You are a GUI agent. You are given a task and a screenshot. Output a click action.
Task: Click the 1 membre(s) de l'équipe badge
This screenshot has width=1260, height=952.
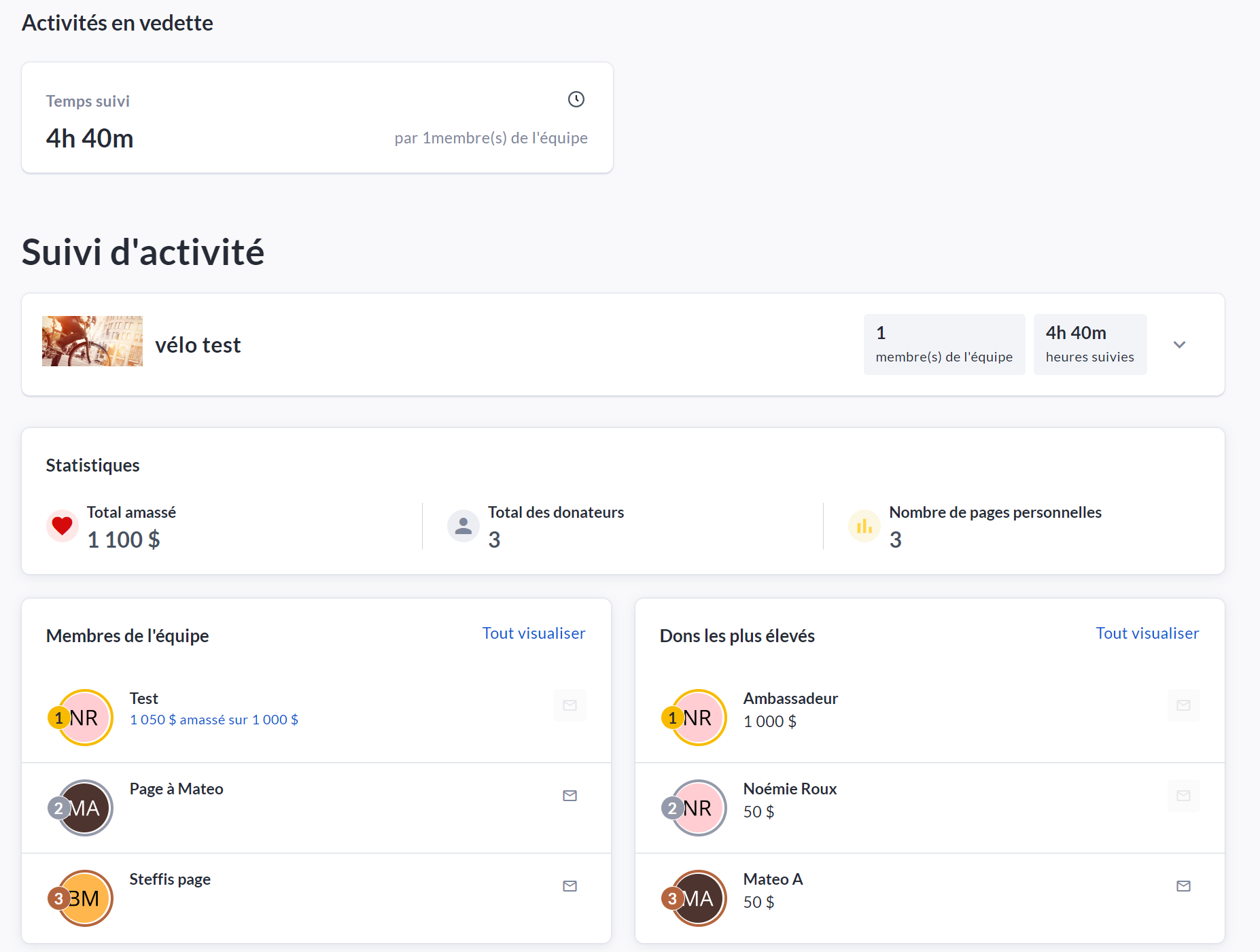click(x=943, y=345)
